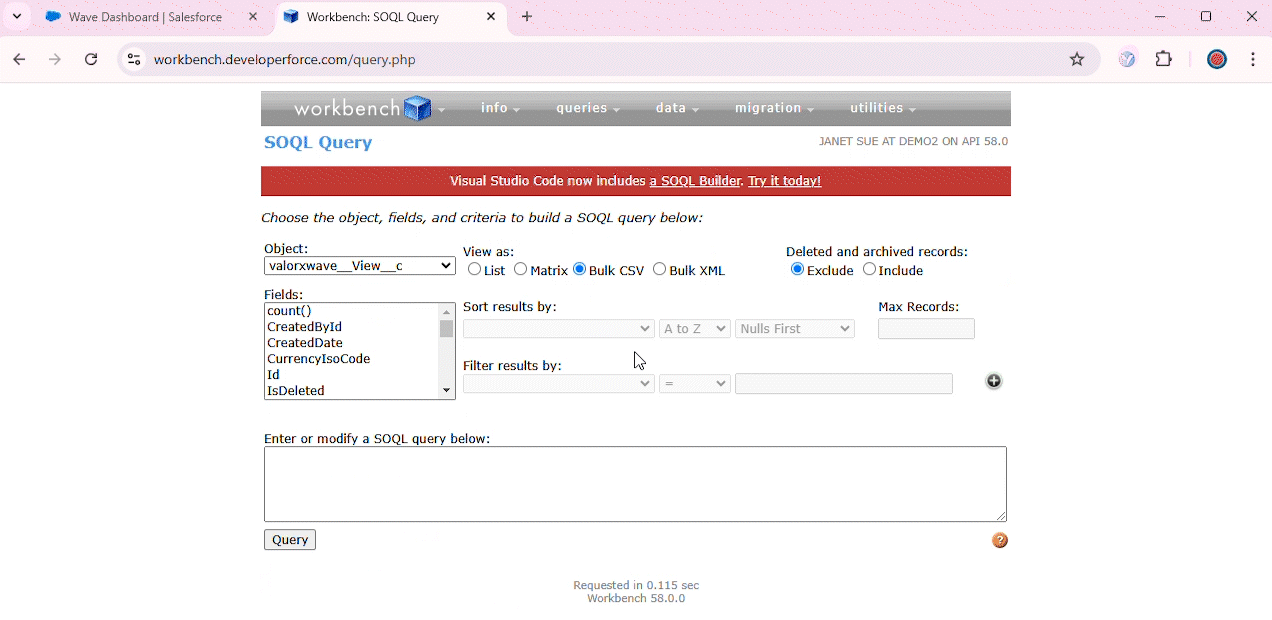The height and width of the screenshot is (620, 1272).
Task: Open the utilities menu
Action: click(883, 108)
